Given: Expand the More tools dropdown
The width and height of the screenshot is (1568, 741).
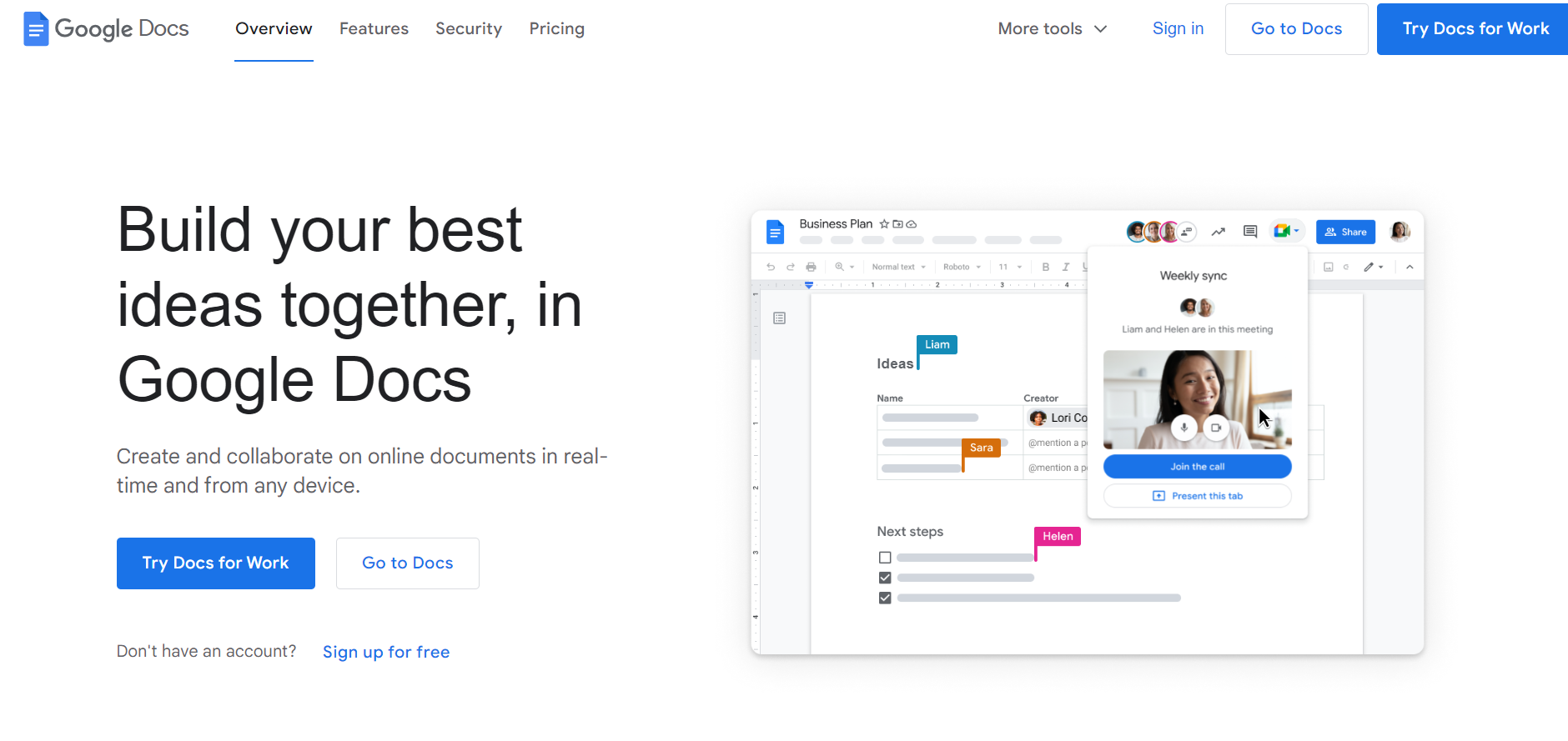Looking at the screenshot, I should coord(1053,28).
